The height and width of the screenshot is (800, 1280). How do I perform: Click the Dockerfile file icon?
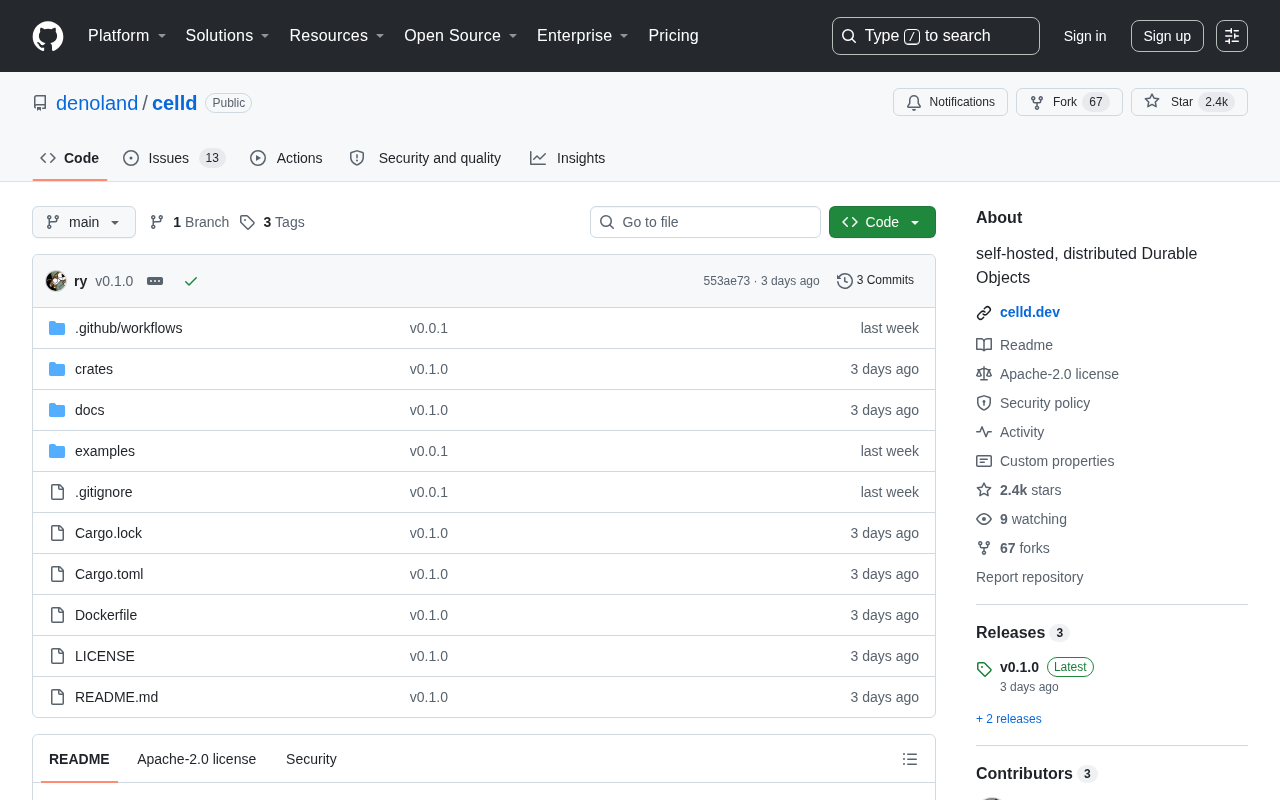point(57,615)
